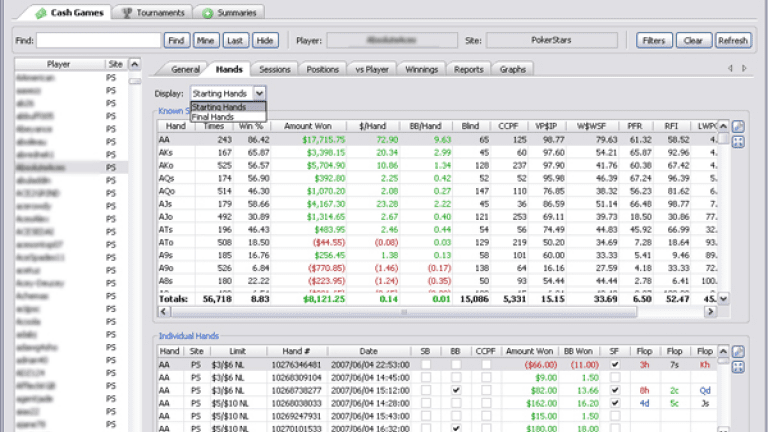Screen dimensions: 768x432
Task: Toggle BB checkbox for hand 10268738277
Action: click(456, 390)
